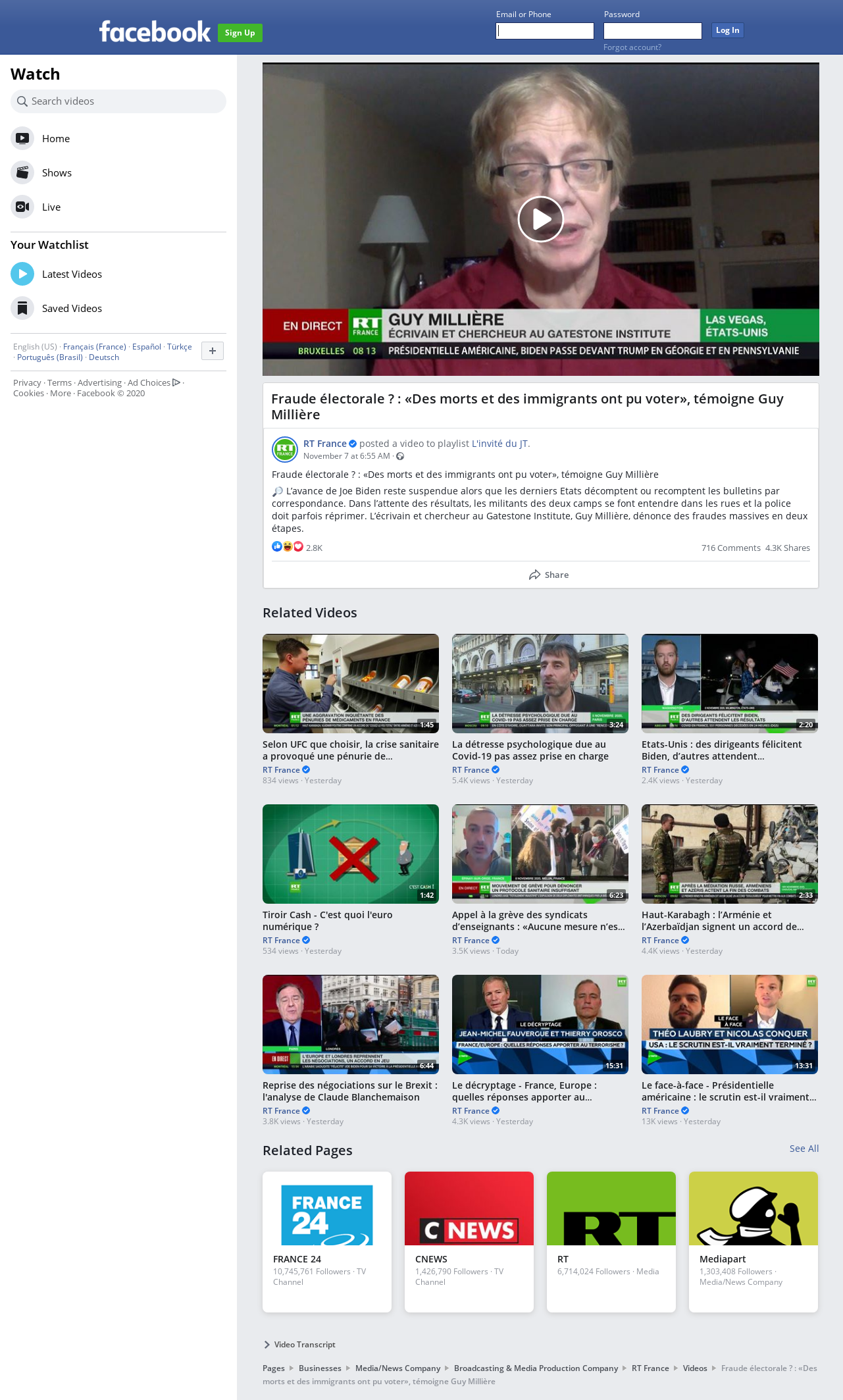Viewport: 843px width, 1400px height.
Task: Open Tiroir Cash euro numérique thumbnail
Action: pos(351,854)
